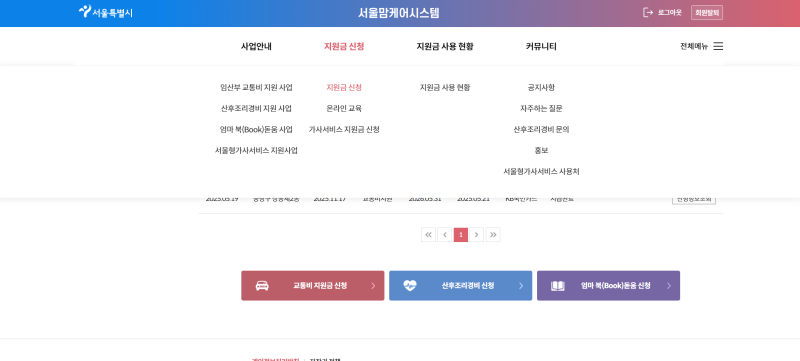Open 산후조리경비 문의 submenu item

[x=541, y=130]
